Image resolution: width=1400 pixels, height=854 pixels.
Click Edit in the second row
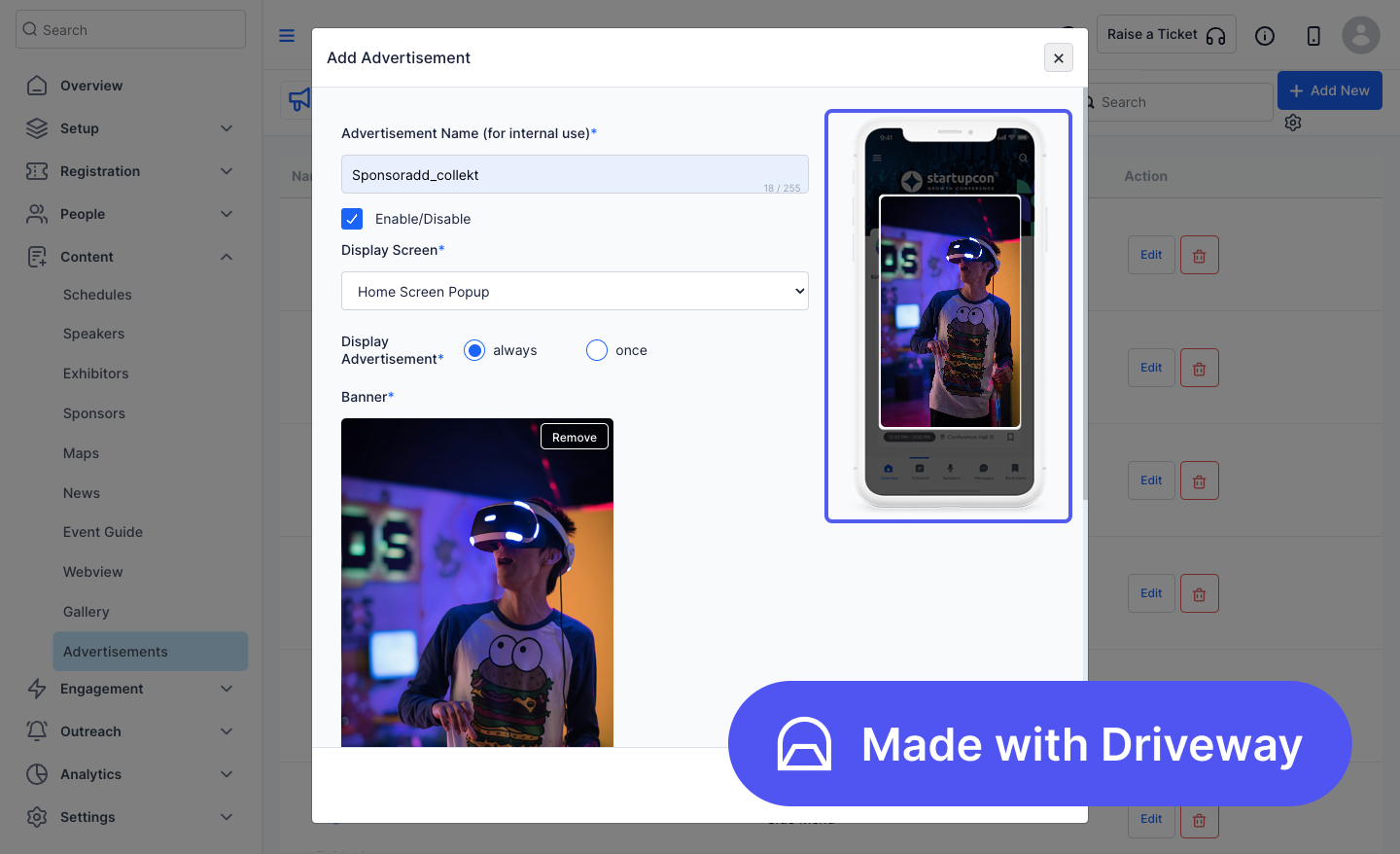point(1151,368)
